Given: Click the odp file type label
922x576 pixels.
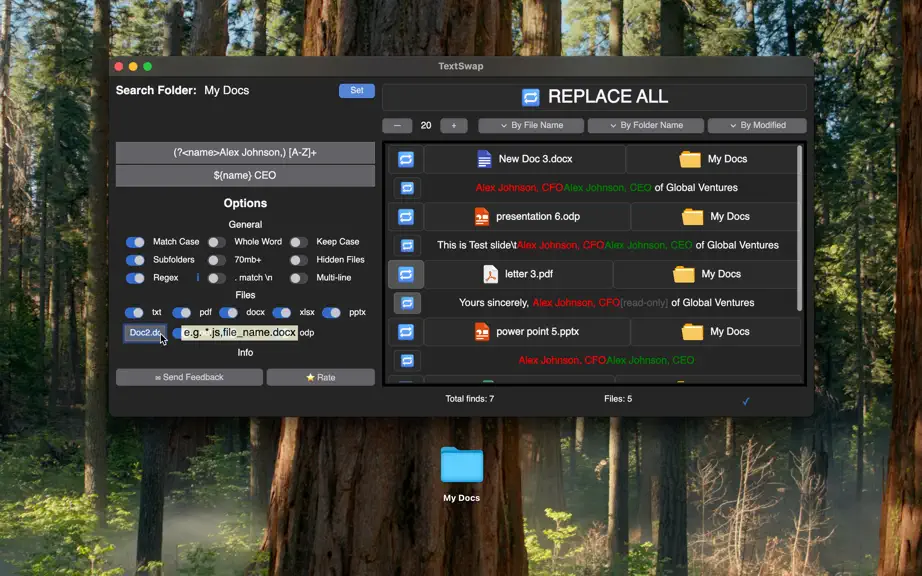Looking at the screenshot, I should pos(307,333).
